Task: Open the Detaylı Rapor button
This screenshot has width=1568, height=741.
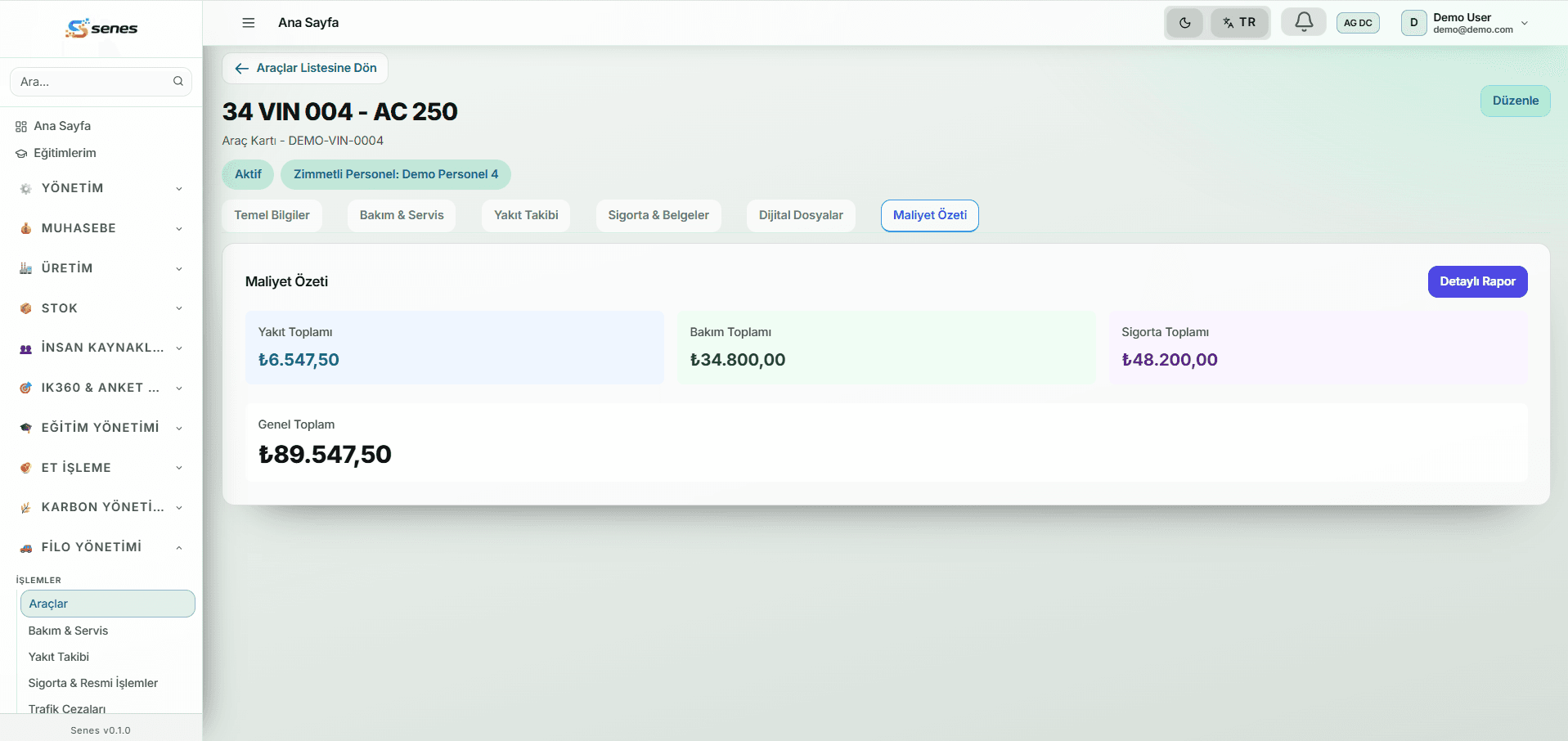Action: click(x=1477, y=281)
